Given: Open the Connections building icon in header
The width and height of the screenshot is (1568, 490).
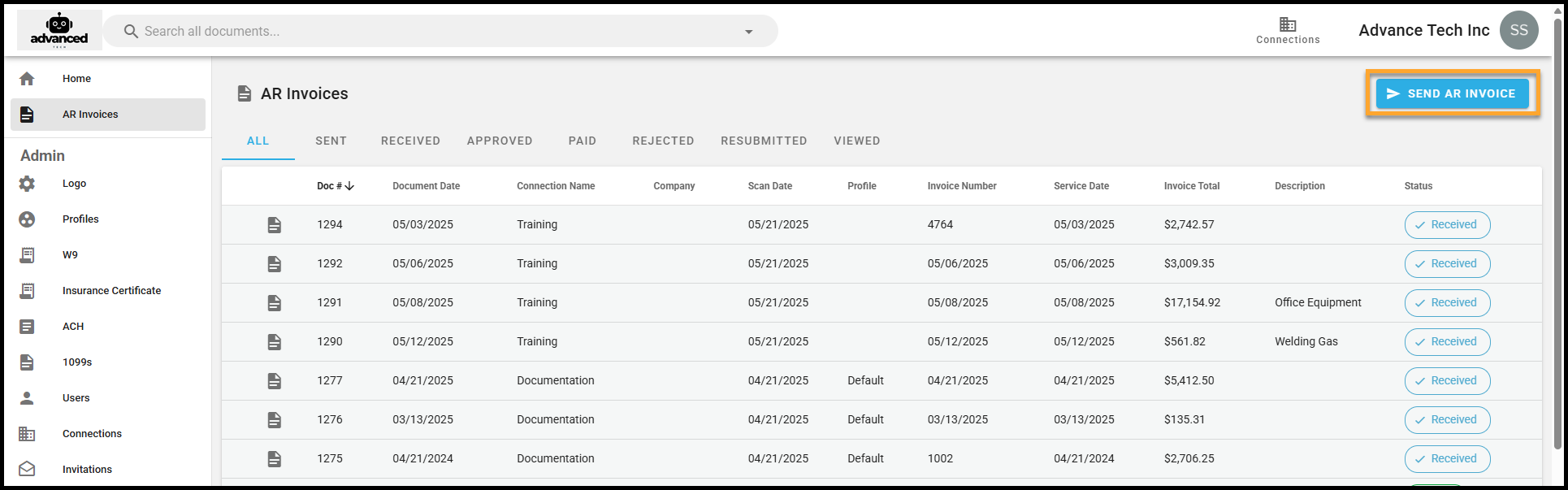Looking at the screenshot, I should click(x=1288, y=24).
